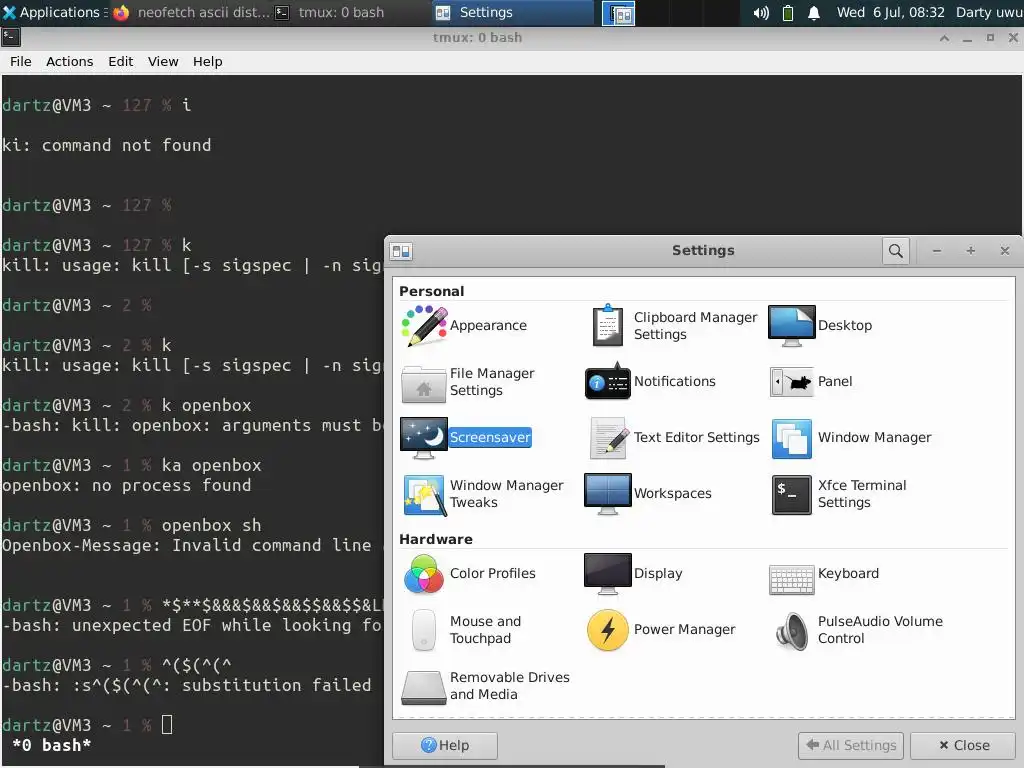Click the tmux status '*0 bash*'
Image resolution: width=1024 pixels, height=768 pixels.
tap(52, 745)
